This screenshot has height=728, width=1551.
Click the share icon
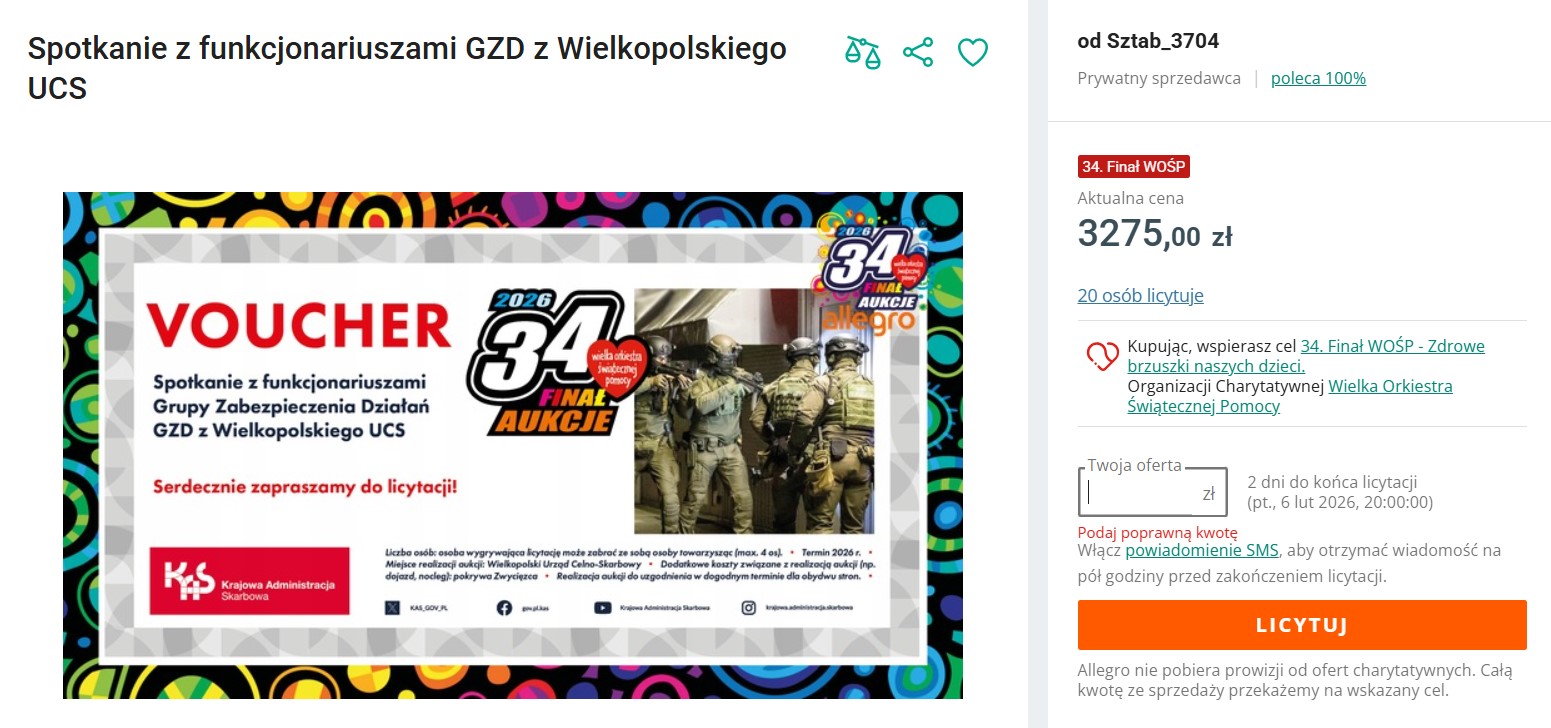point(918,52)
